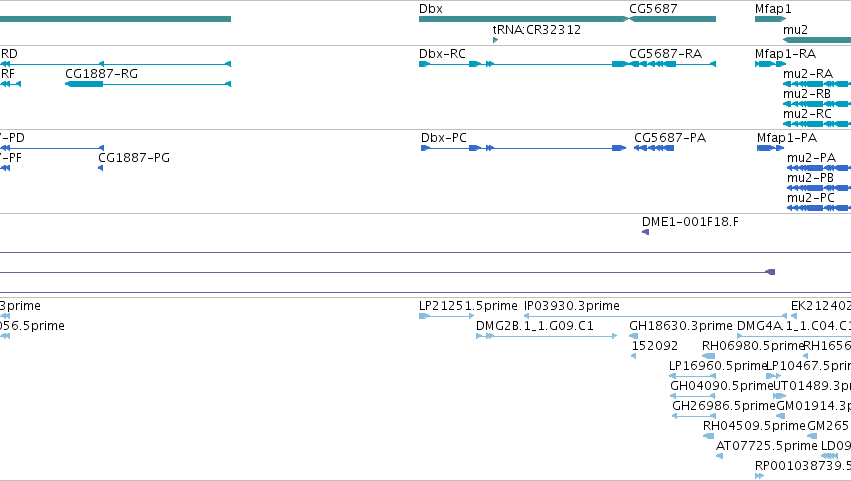Screen dimensions: 851x481
Task: Select the EK212402 EST label
Action: (x=821, y=306)
